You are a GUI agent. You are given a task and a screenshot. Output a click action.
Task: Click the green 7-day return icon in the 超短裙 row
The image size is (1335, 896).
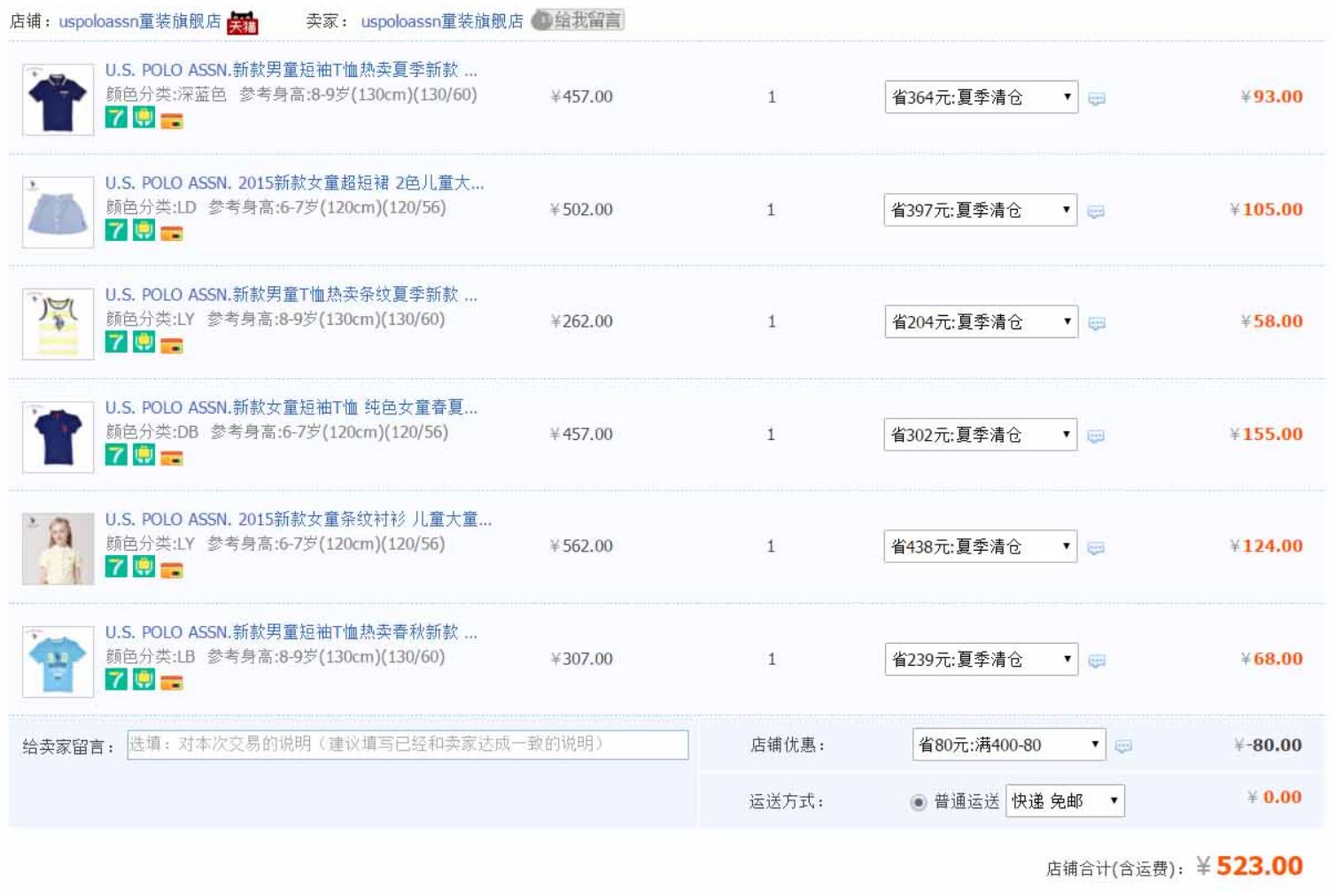coord(116,230)
